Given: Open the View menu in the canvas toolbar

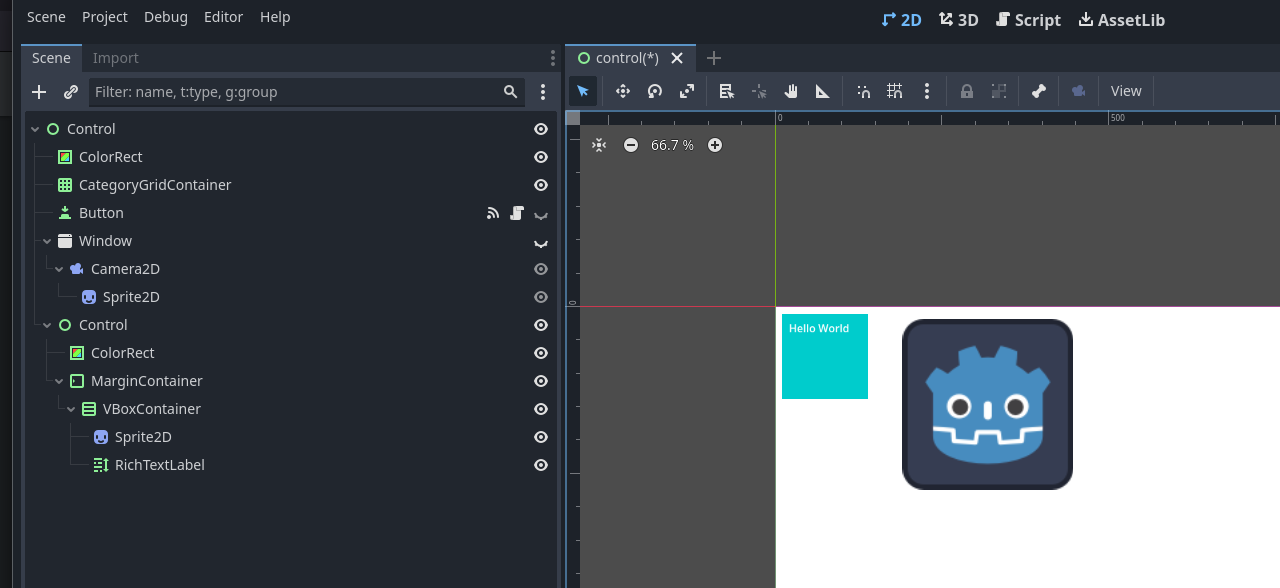Looking at the screenshot, I should click(1126, 91).
